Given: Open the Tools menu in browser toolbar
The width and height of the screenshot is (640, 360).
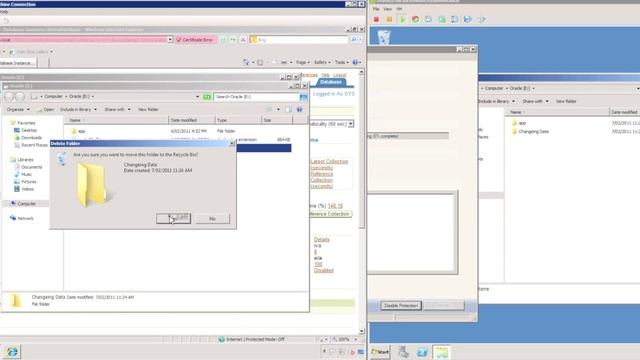Looking at the screenshot, I should pyautogui.click(x=341, y=62).
